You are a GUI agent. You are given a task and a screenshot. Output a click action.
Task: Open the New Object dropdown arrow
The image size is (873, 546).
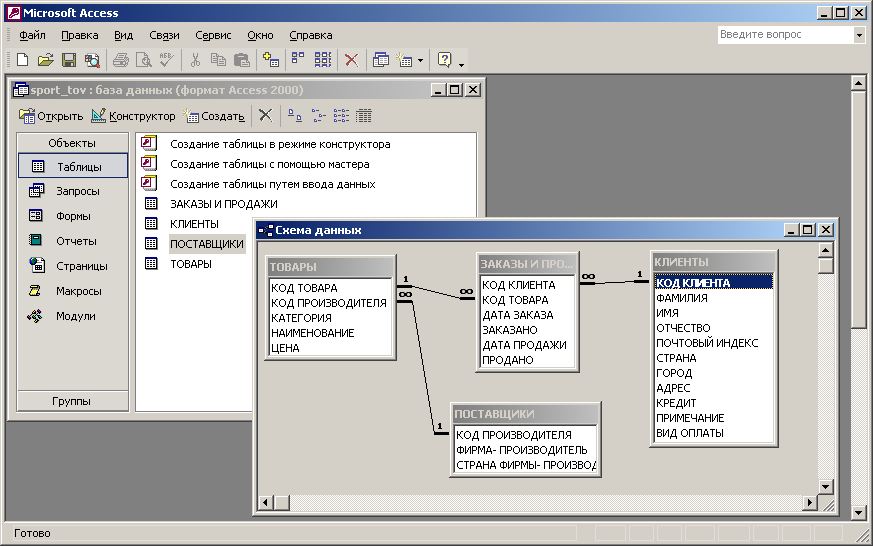point(420,60)
